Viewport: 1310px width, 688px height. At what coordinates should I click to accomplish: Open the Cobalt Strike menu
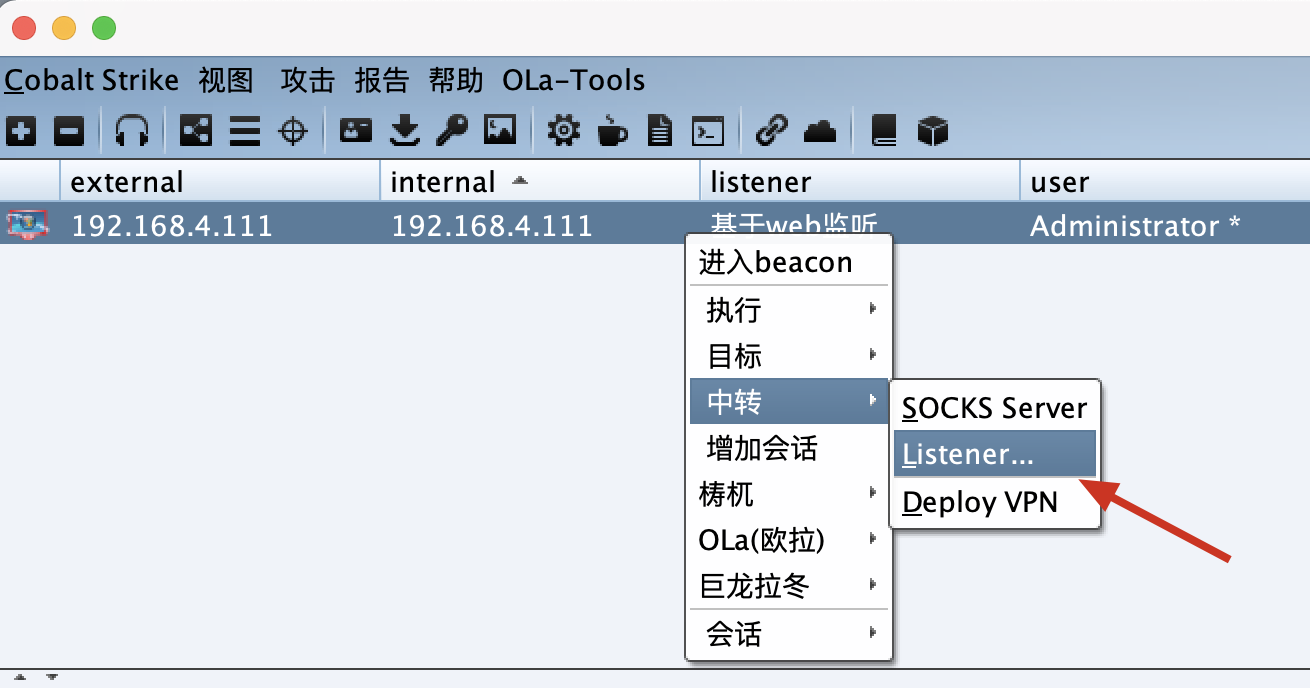(x=91, y=80)
